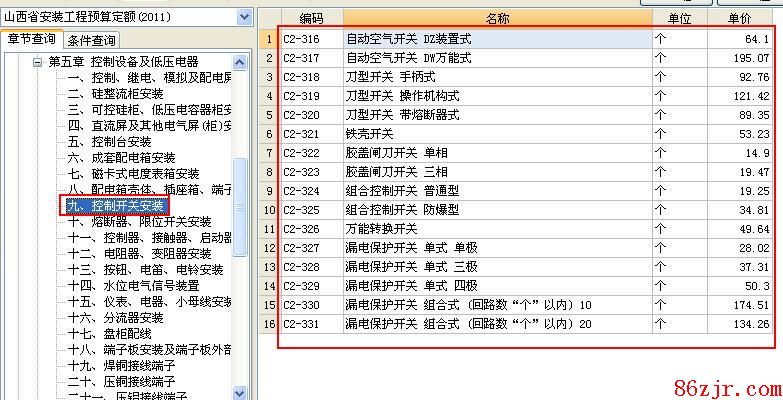Select the price cell 174.51 of C2-330
Viewport: 783px width, 400px height.
click(x=739, y=305)
